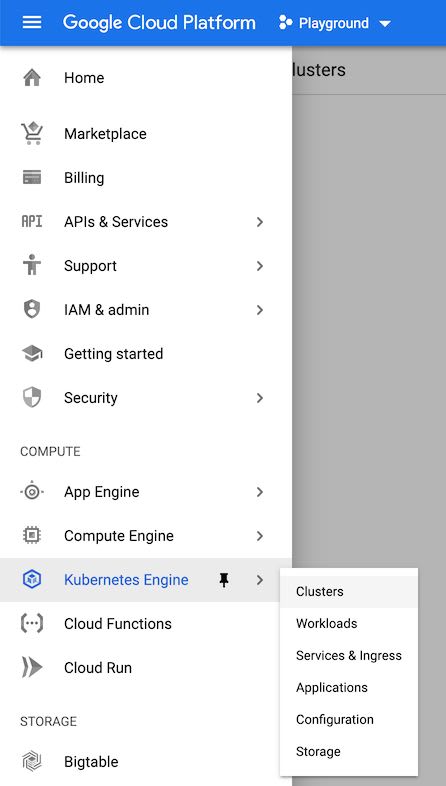Expand Compute Engine submenu chevron
This screenshot has width=446, height=786.
tap(260, 536)
